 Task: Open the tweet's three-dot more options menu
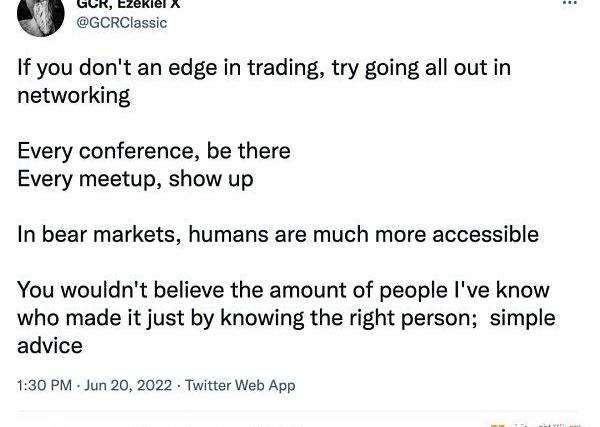pos(570,3)
